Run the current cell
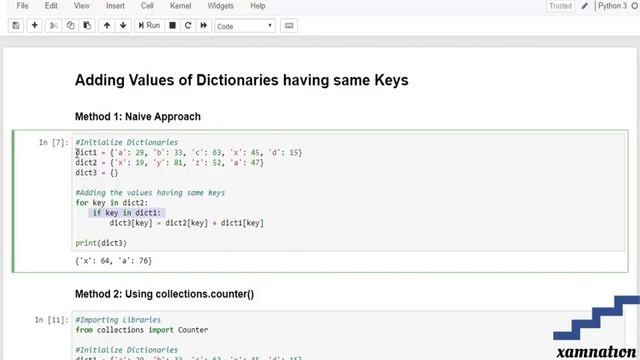 point(149,26)
